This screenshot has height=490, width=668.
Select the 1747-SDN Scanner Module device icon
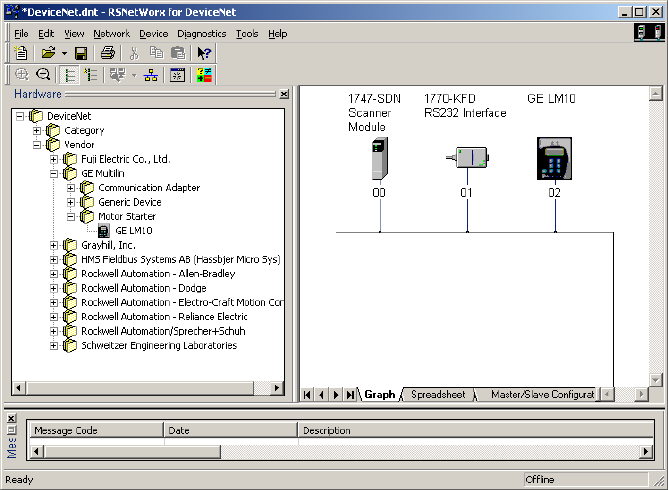point(378,159)
